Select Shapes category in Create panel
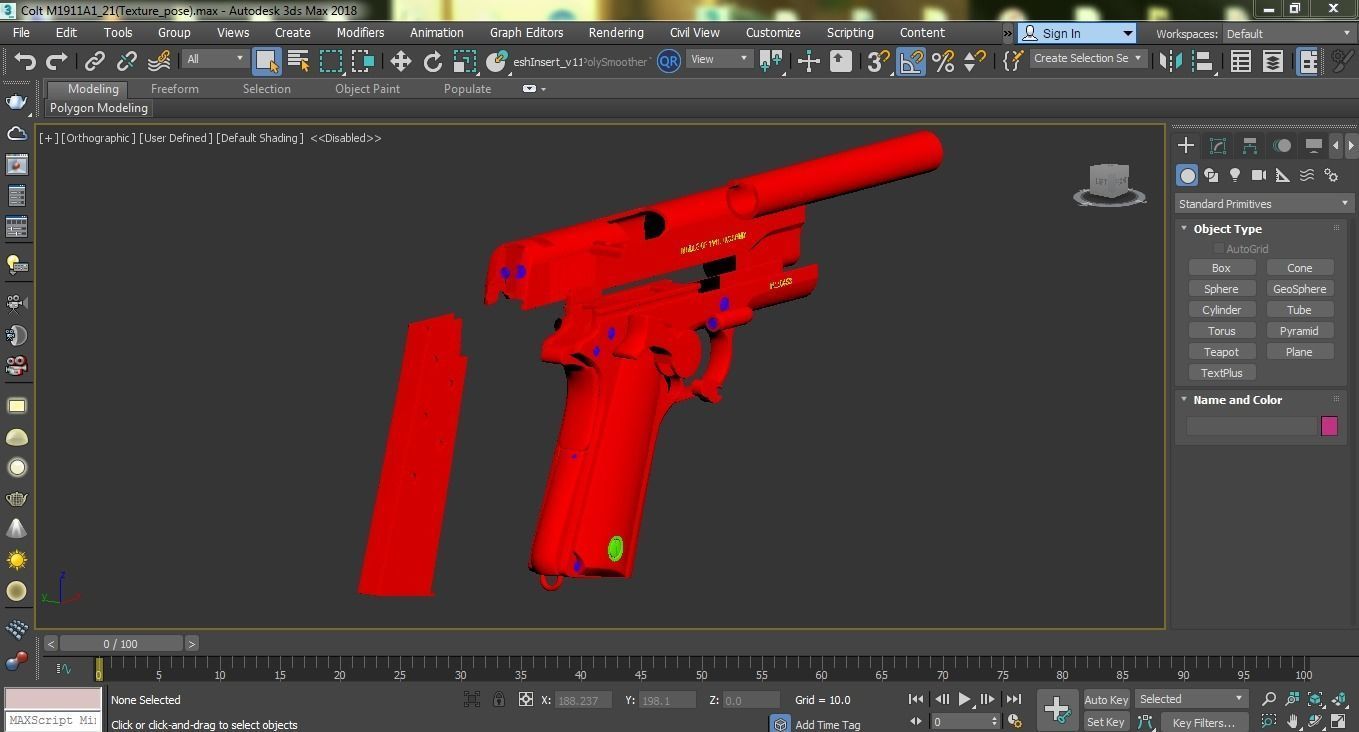 tap(1211, 175)
